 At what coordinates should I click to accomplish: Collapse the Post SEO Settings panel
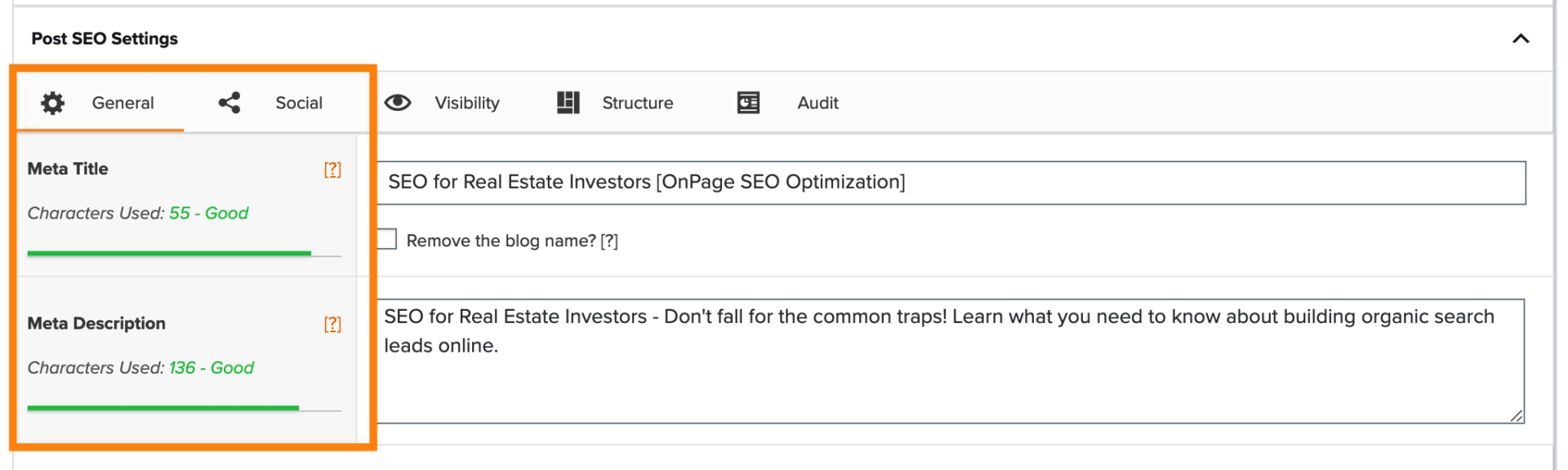tap(1521, 38)
